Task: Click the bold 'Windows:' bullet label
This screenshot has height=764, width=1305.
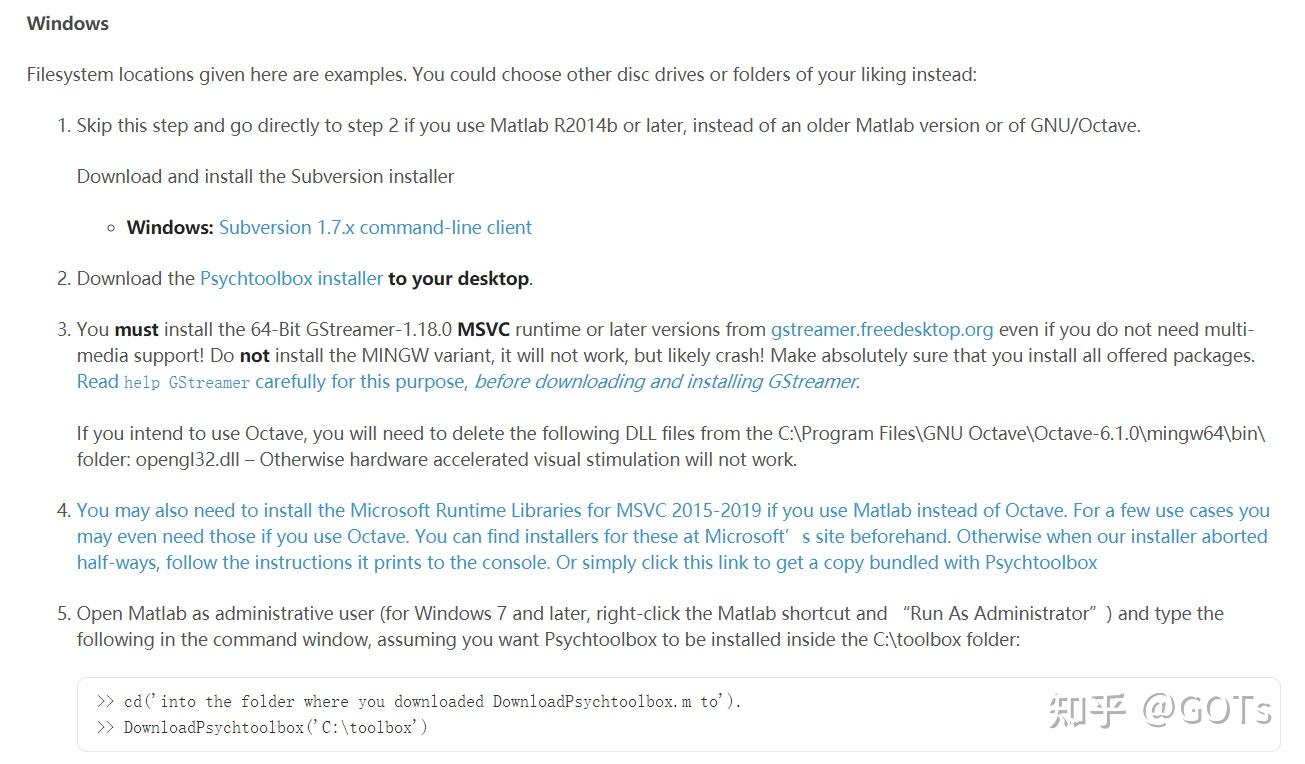Action: [170, 227]
